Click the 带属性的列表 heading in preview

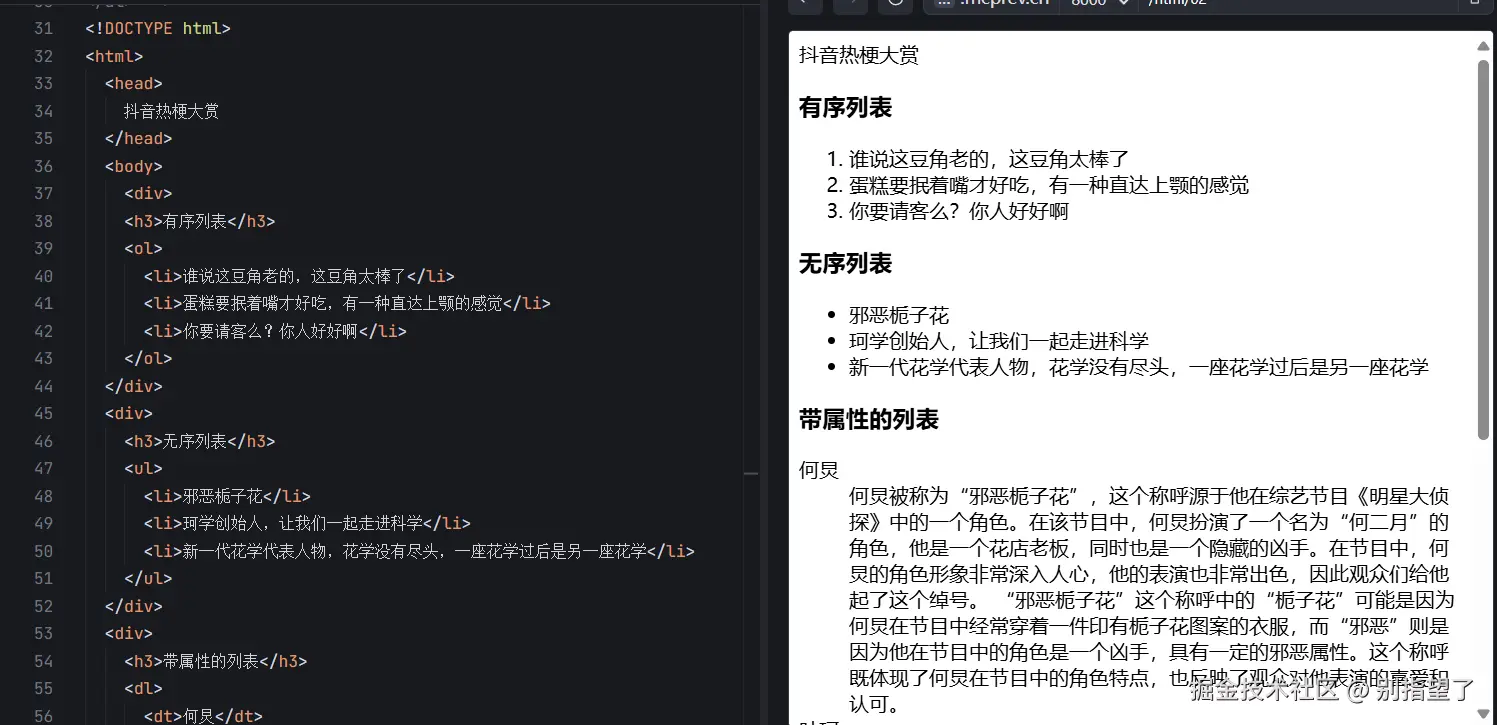point(869,420)
